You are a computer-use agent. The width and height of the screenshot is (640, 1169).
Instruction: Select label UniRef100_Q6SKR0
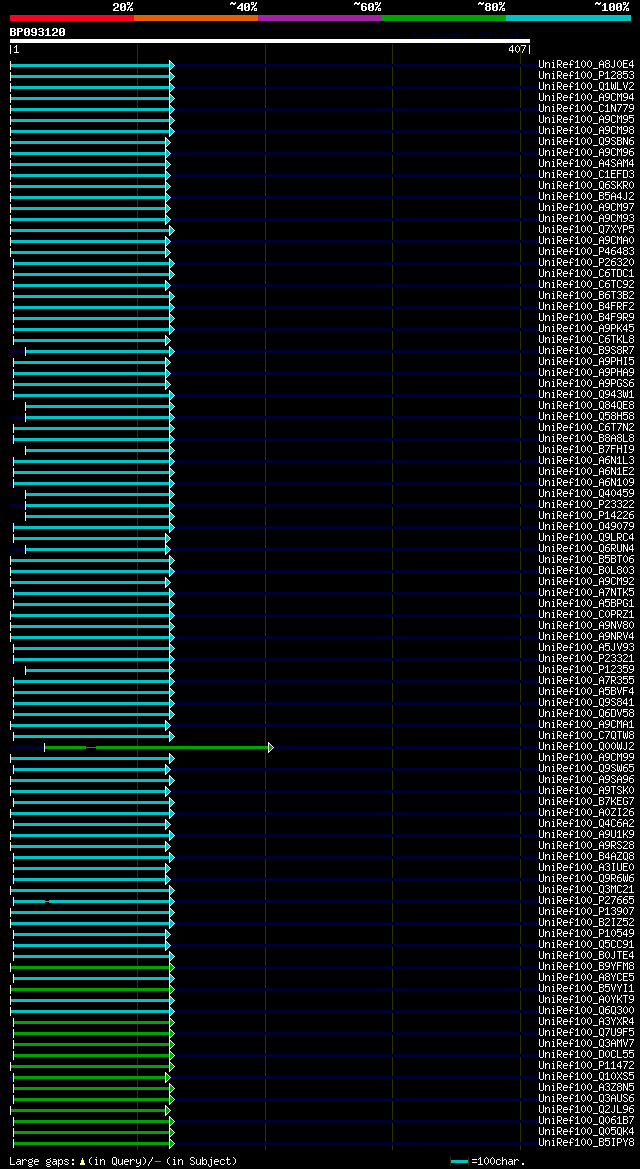[586, 186]
